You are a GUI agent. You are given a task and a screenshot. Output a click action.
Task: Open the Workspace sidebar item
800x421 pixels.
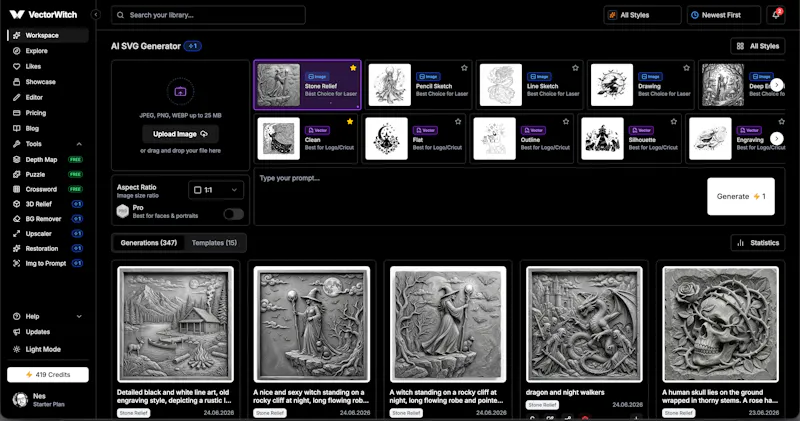48,35
